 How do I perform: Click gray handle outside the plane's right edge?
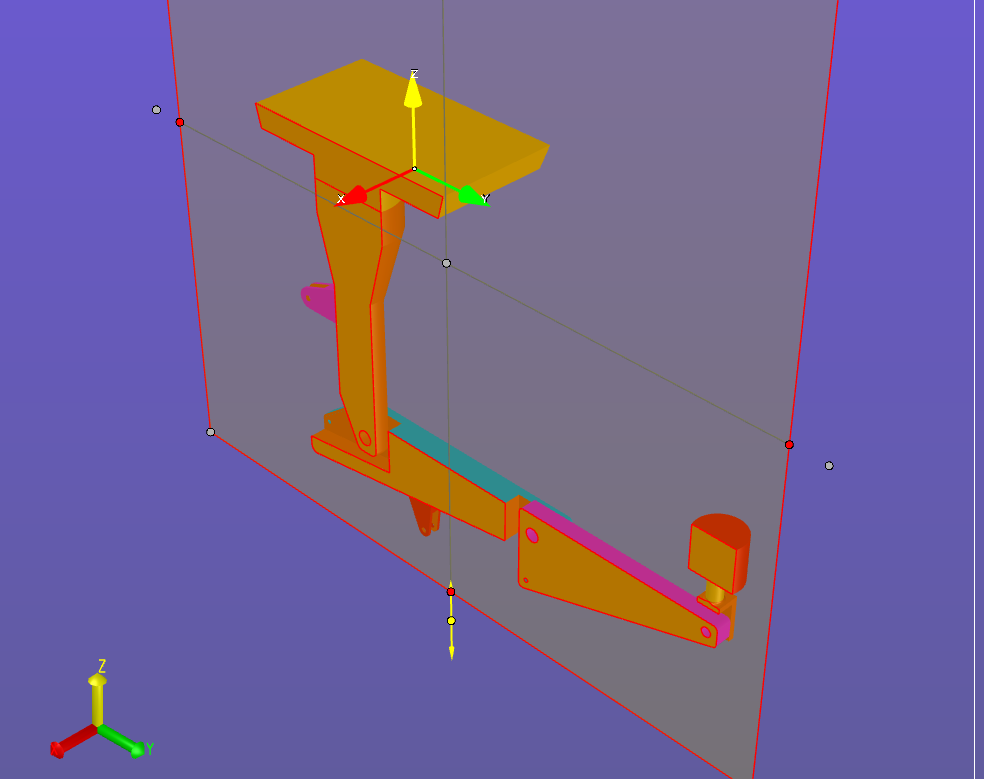tap(829, 466)
